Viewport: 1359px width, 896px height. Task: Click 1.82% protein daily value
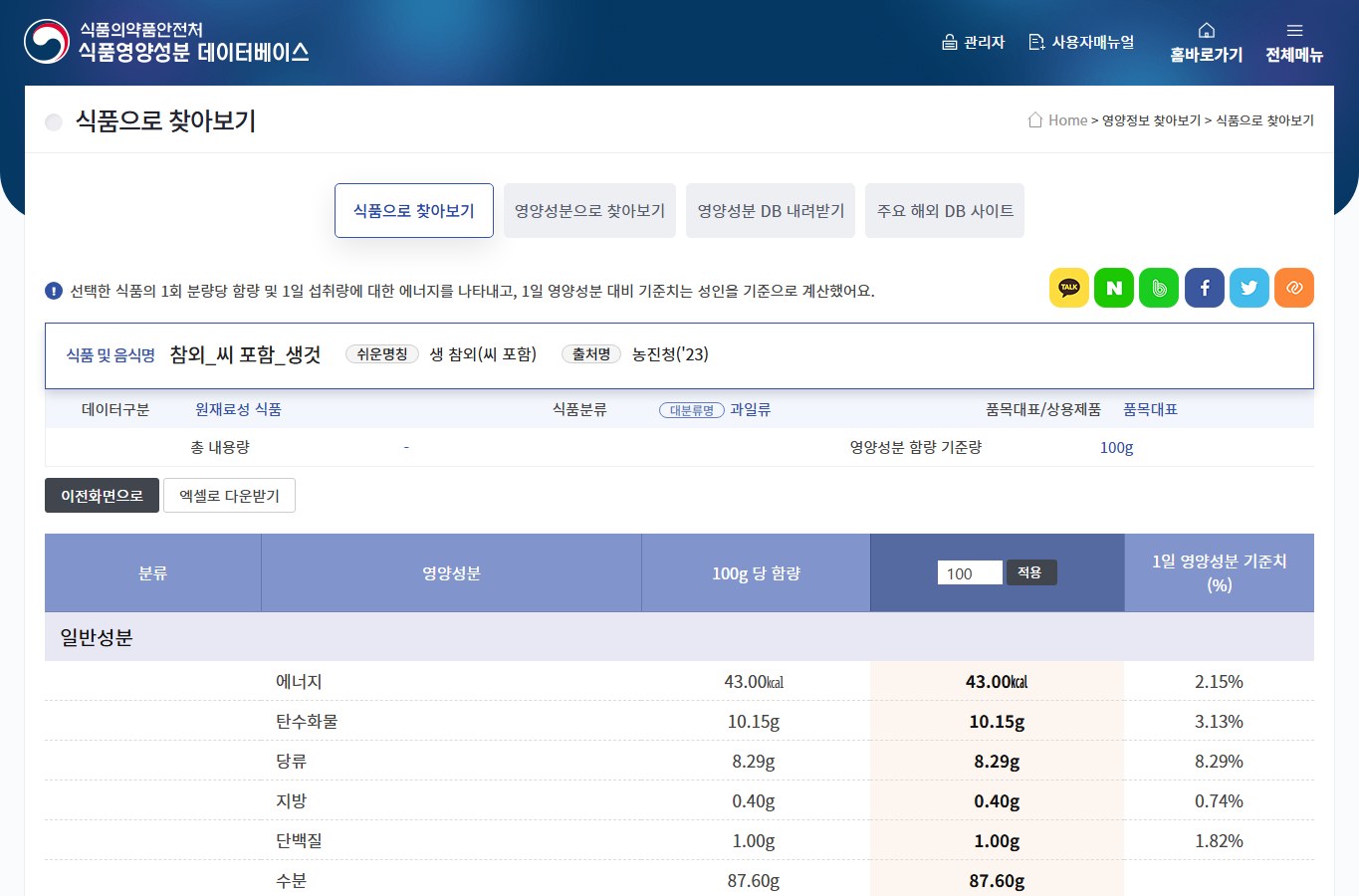pos(1219,841)
